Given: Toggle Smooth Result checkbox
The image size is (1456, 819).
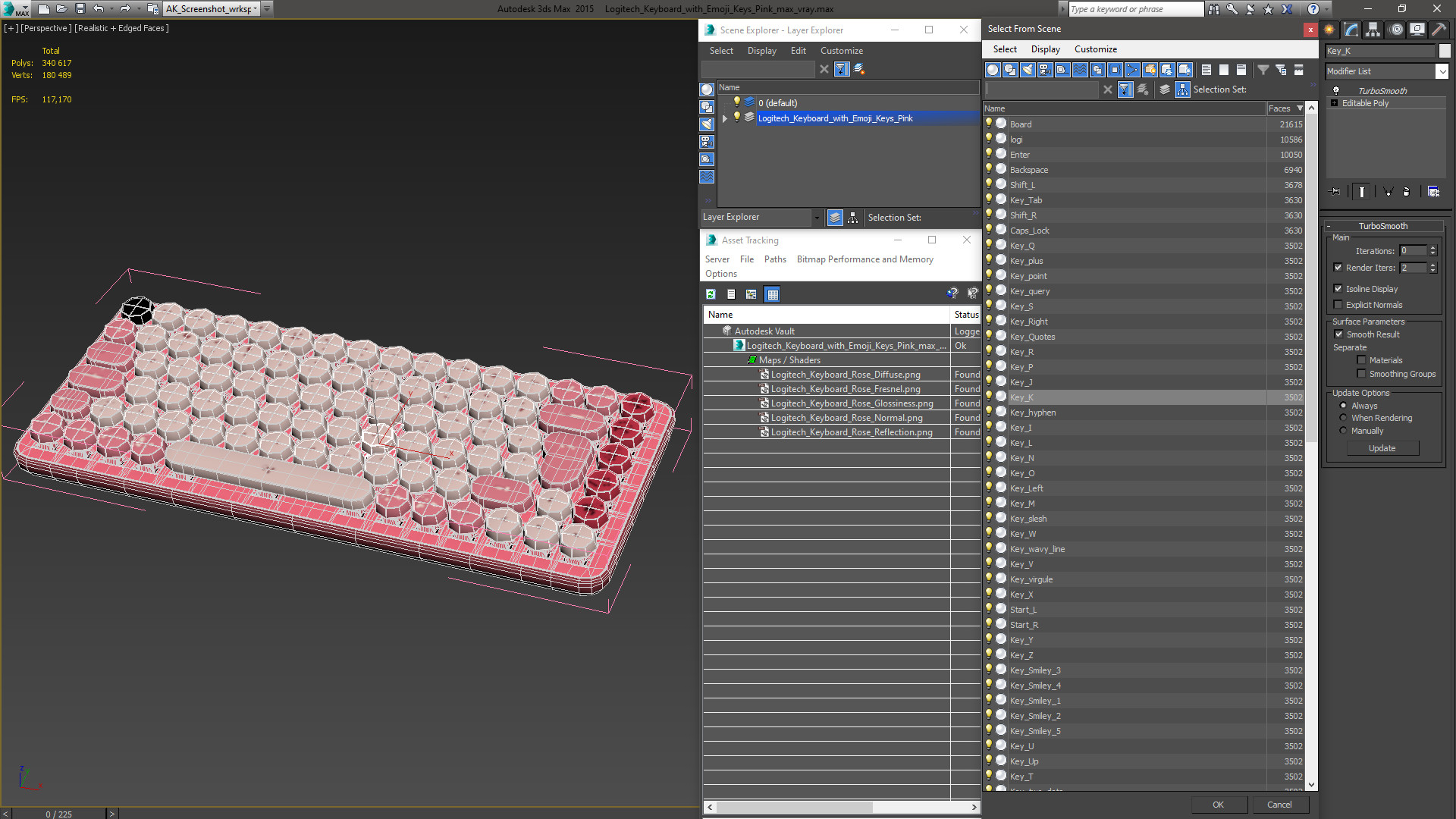Looking at the screenshot, I should (1338, 334).
